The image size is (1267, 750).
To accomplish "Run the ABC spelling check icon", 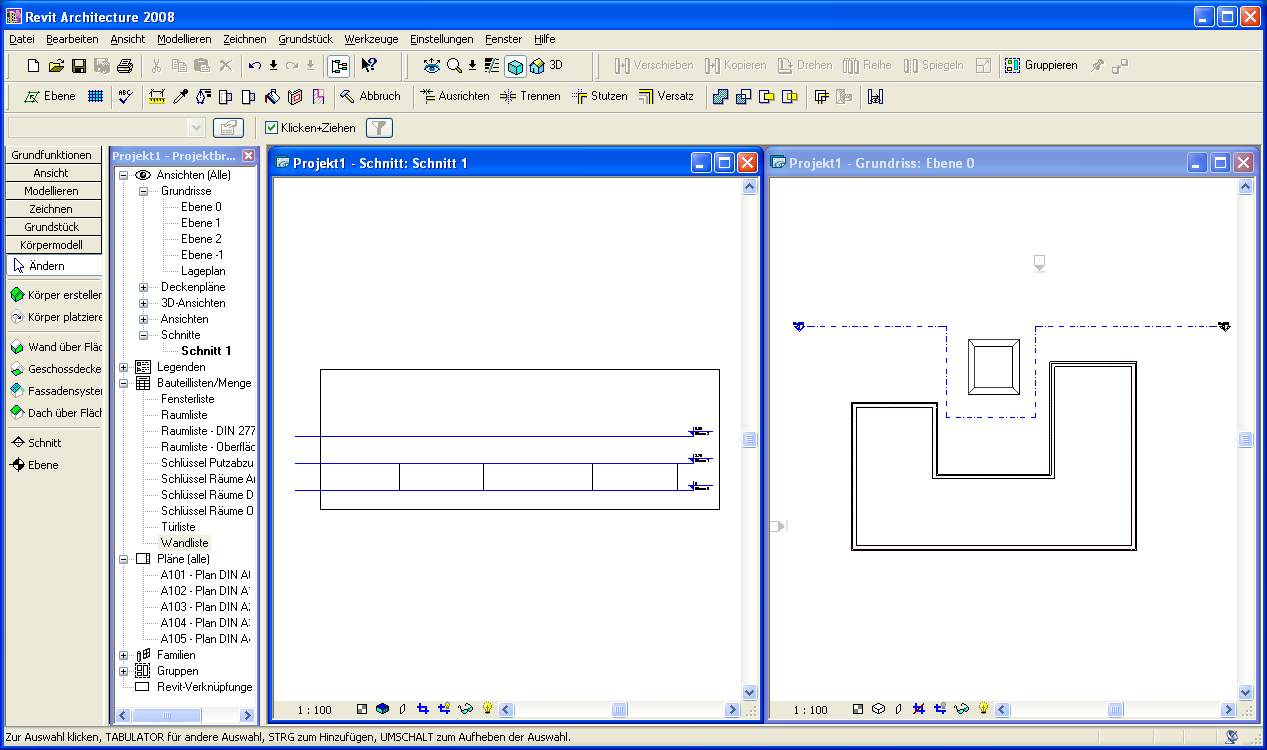I will (125, 97).
